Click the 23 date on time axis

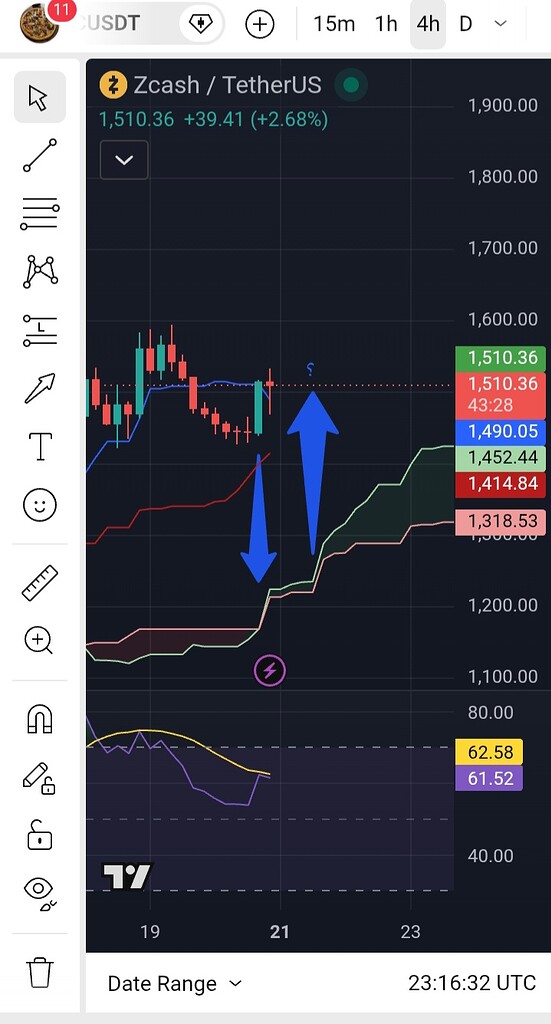[410, 932]
